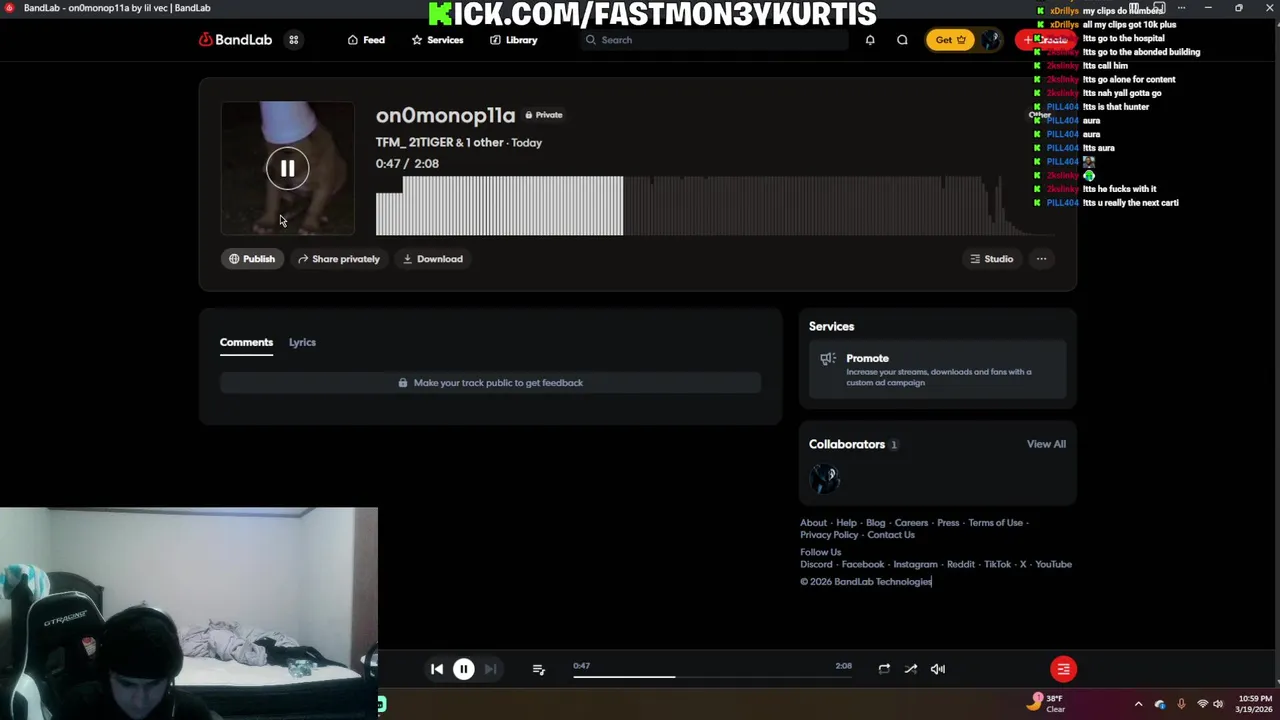This screenshot has width=1280, height=720.
Task: Open the Promote service card
Action: point(937,370)
